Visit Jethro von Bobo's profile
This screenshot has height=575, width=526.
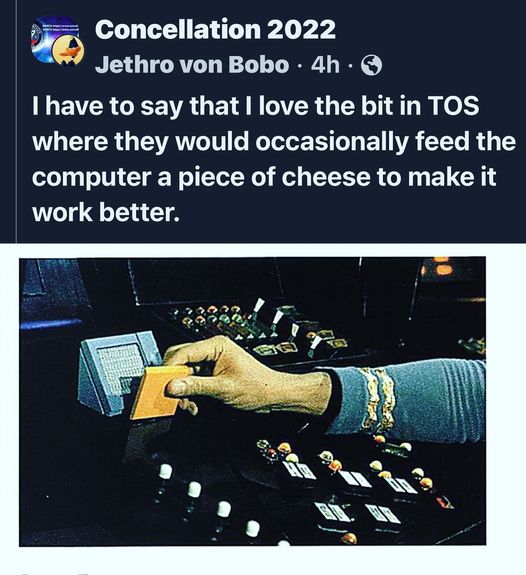click(192, 65)
